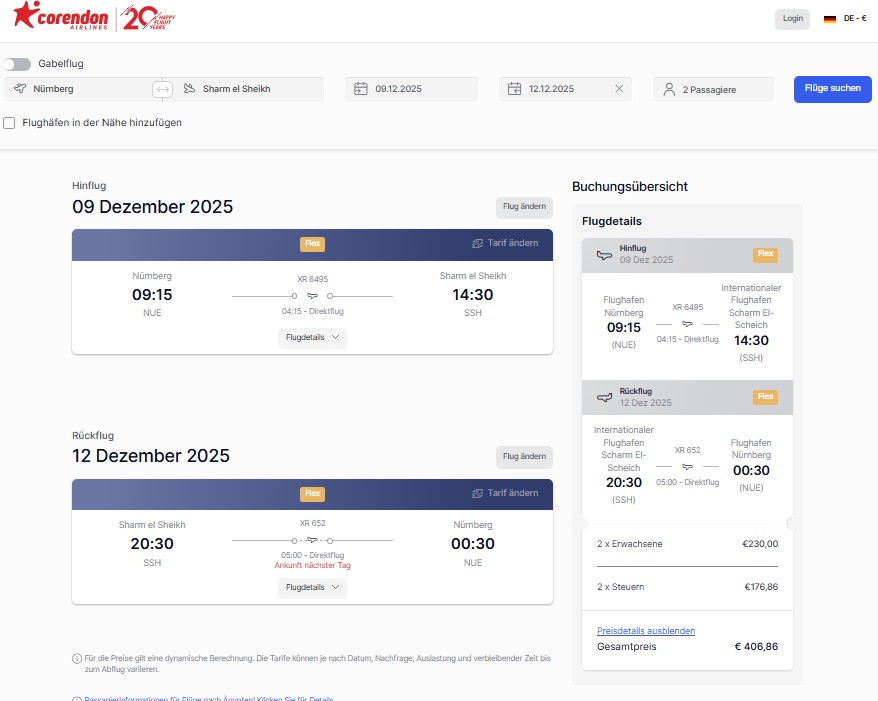The image size is (878, 701).
Task: Click the return date calendar icon
Action: point(514,89)
